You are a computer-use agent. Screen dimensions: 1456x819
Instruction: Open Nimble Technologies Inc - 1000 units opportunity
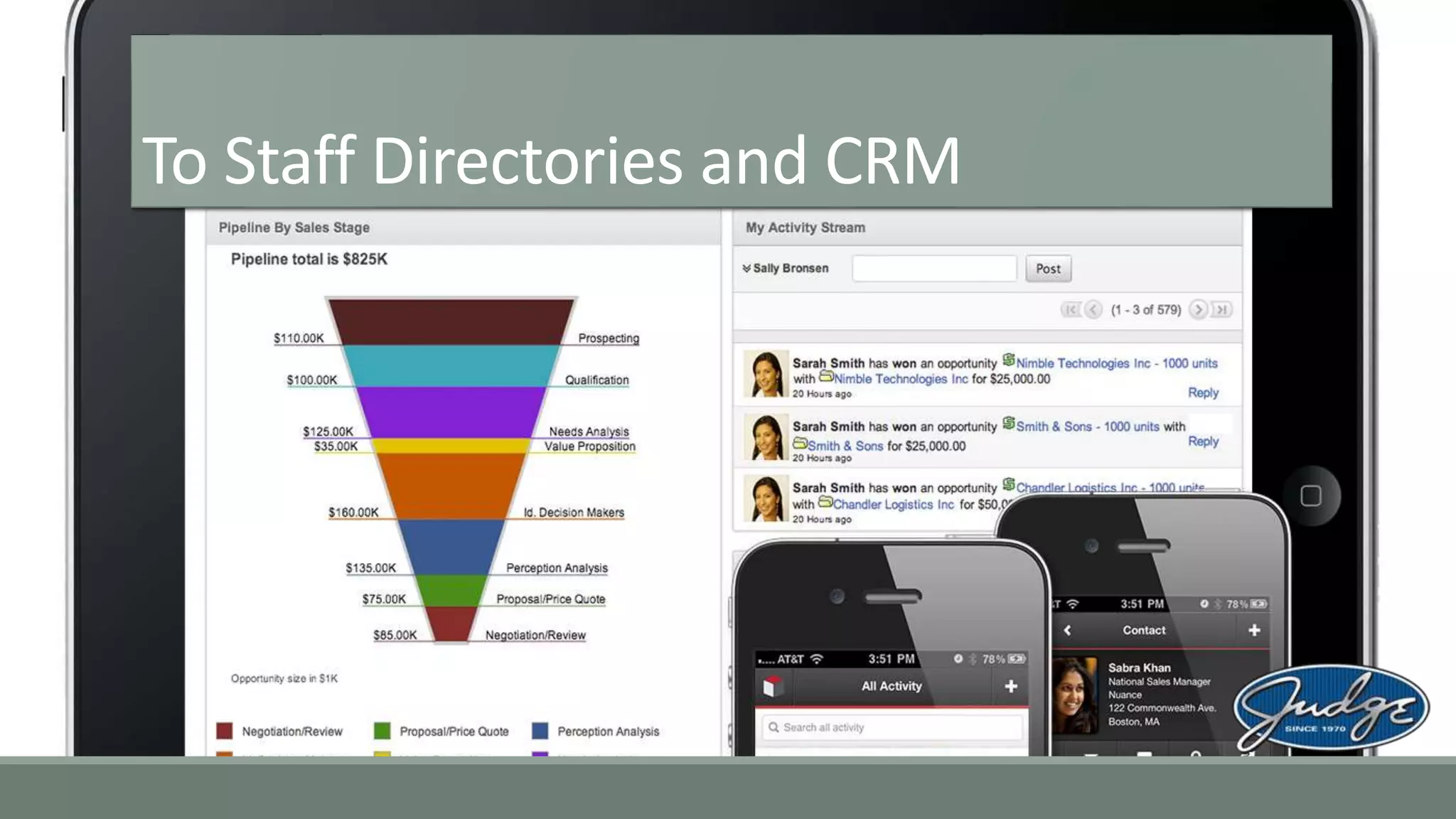pyautogui.click(x=1116, y=363)
